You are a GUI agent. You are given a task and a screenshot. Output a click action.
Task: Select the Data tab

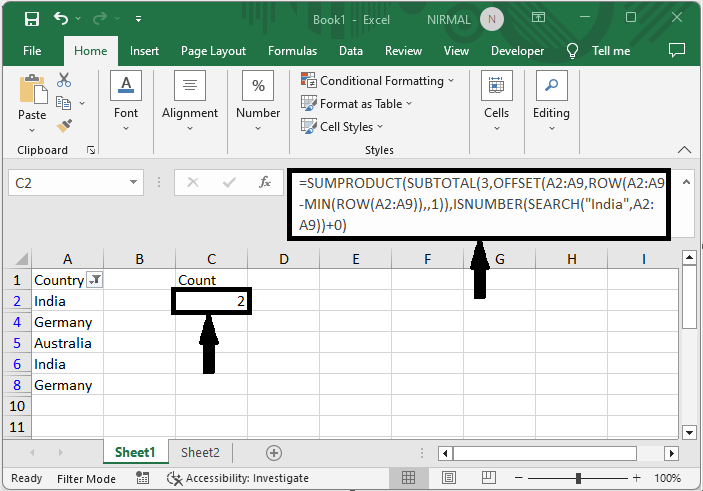[351, 51]
